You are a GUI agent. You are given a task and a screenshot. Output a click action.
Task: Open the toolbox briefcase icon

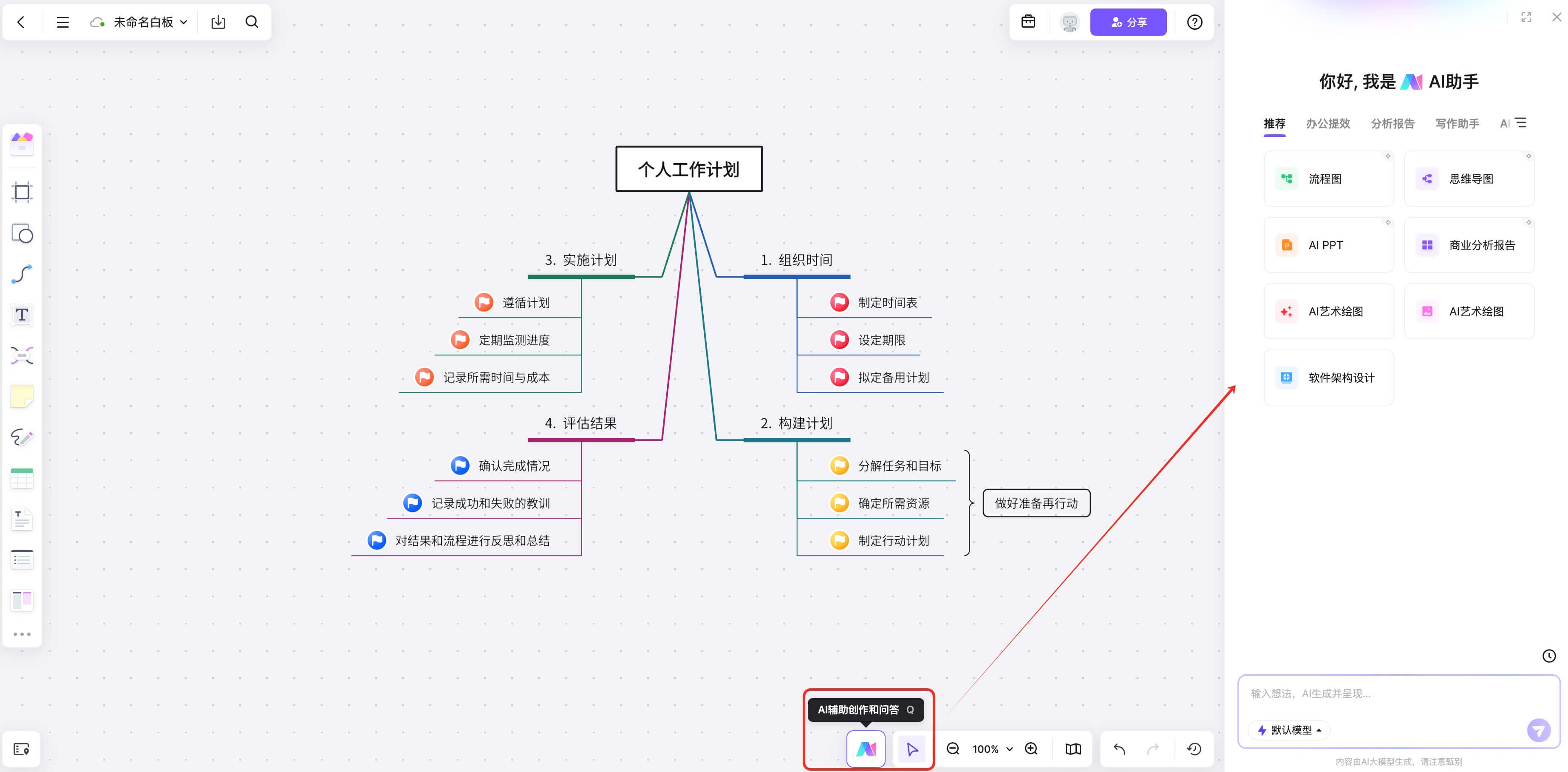(x=1028, y=22)
